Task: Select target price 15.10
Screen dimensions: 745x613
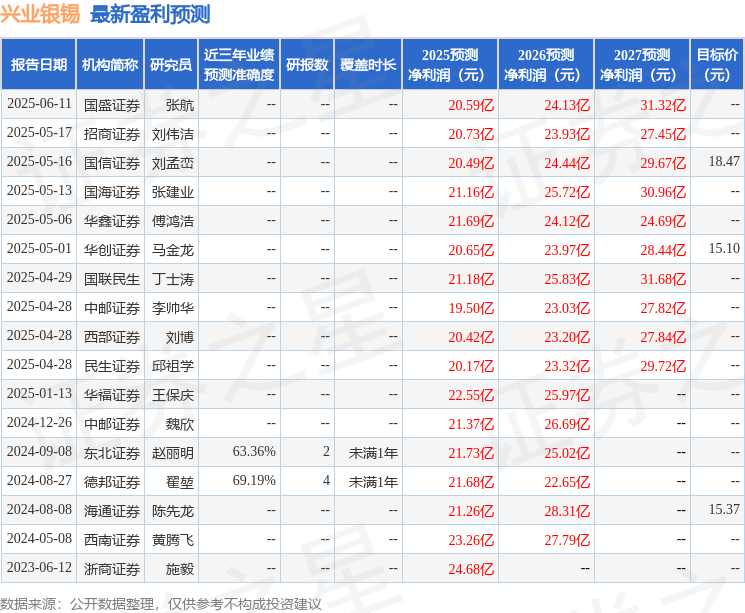Action: click(724, 249)
